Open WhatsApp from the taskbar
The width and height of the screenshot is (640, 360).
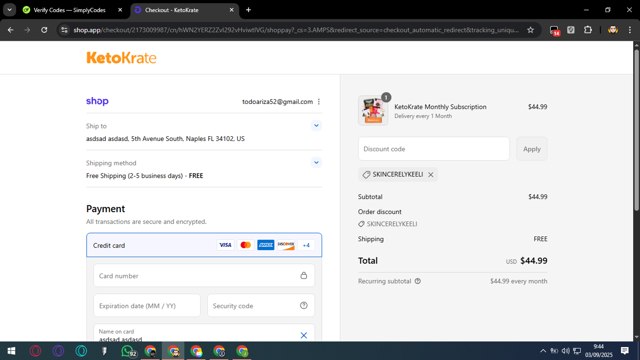[128, 351]
